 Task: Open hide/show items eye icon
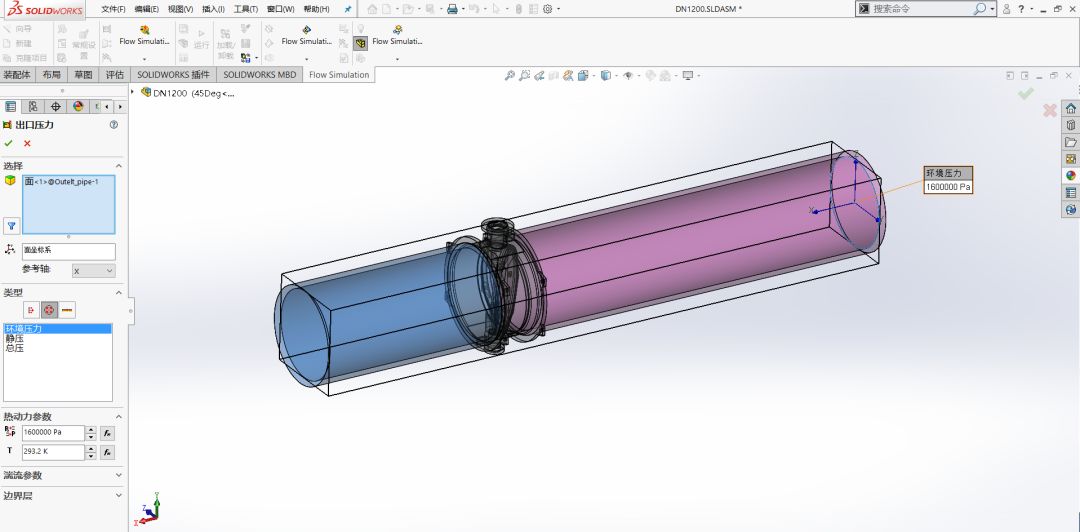tap(627, 76)
